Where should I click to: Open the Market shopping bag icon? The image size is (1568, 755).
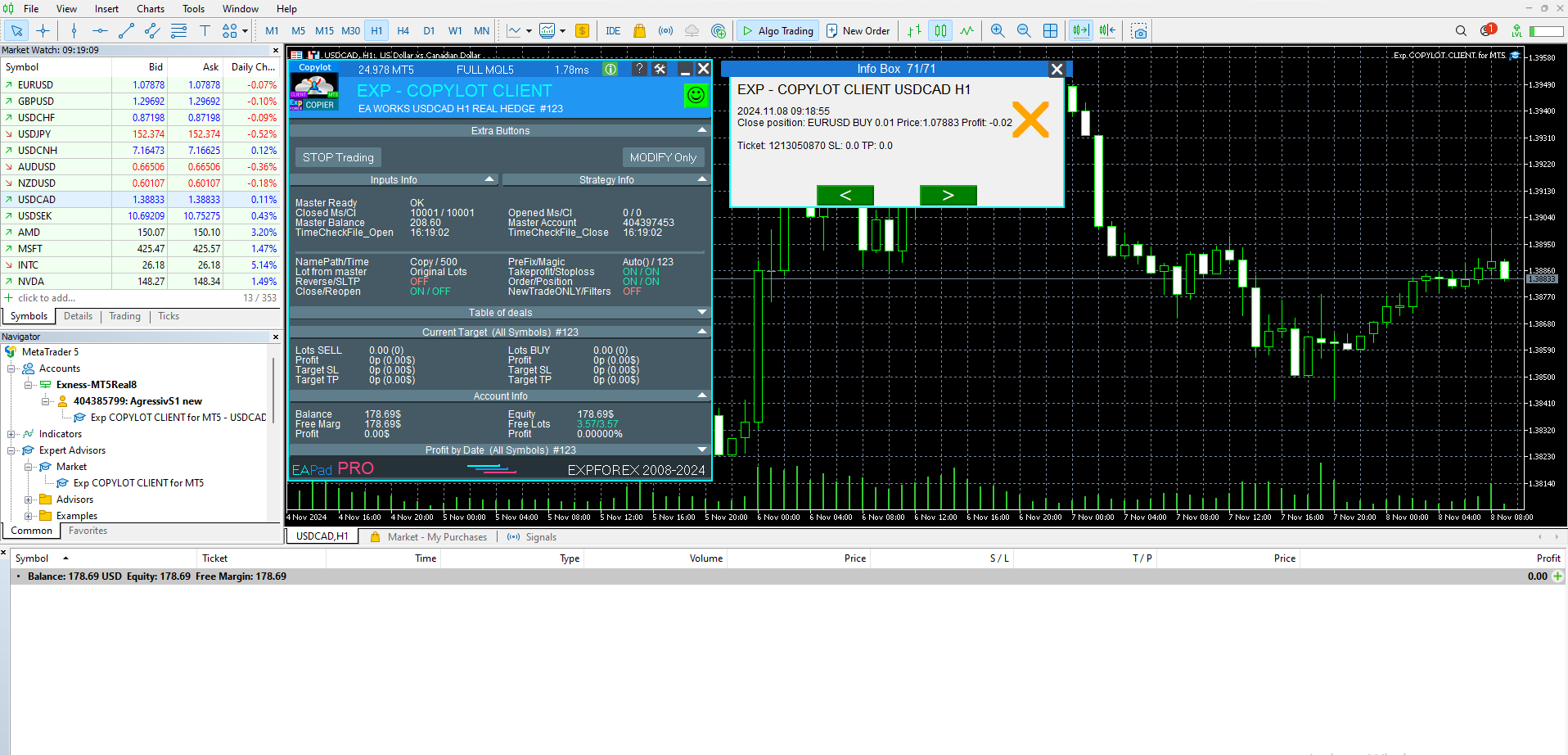(639, 31)
